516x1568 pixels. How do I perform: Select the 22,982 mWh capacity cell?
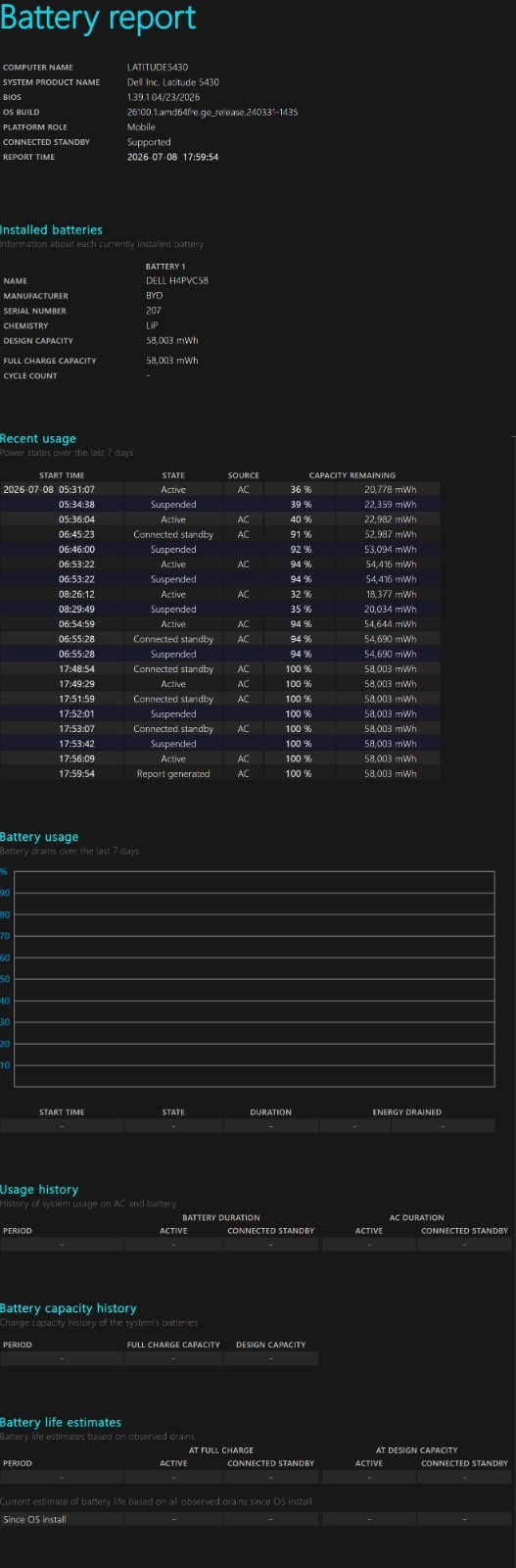click(x=391, y=519)
